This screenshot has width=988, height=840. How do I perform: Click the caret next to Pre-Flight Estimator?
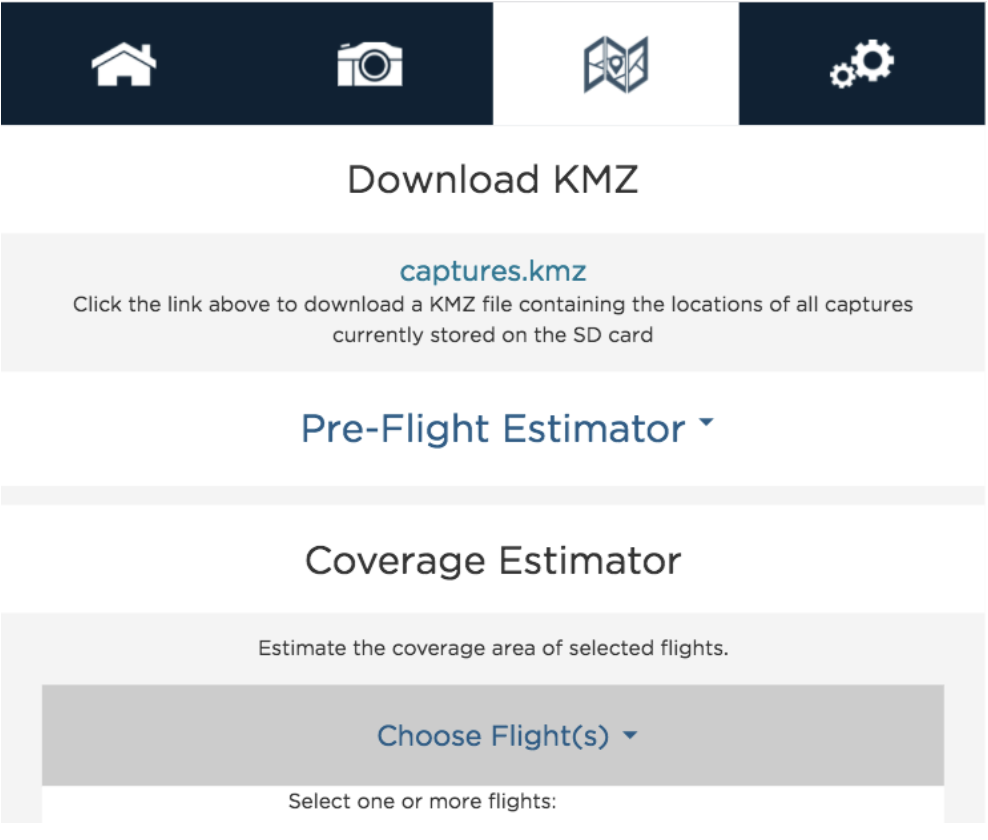[706, 422]
